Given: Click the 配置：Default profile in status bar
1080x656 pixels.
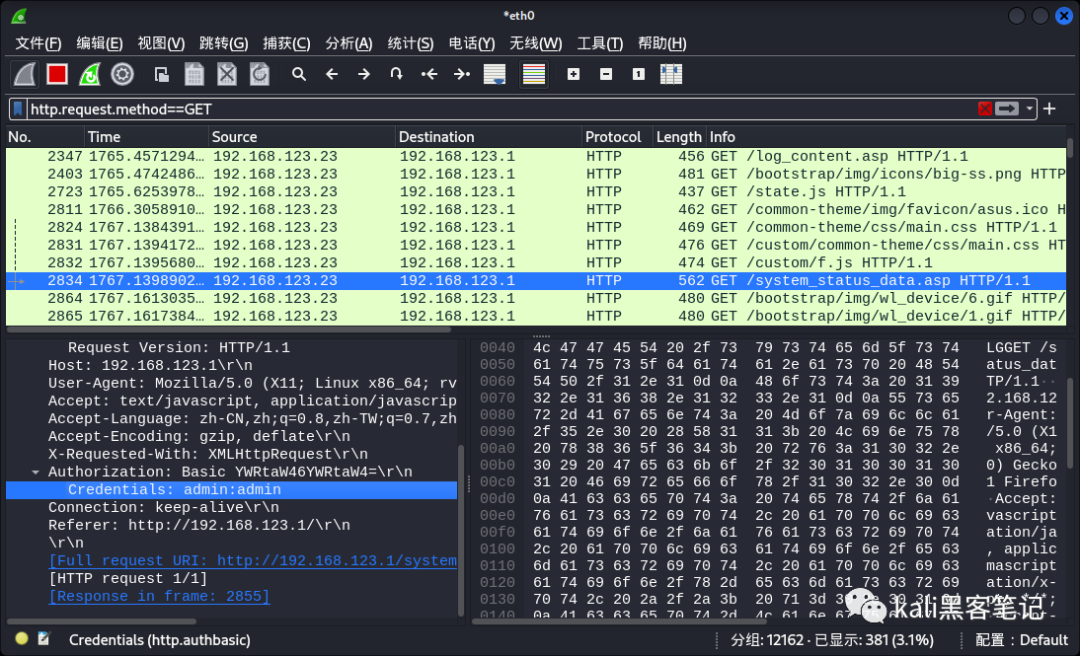Looking at the screenshot, I should click(x=1021, y=640).
